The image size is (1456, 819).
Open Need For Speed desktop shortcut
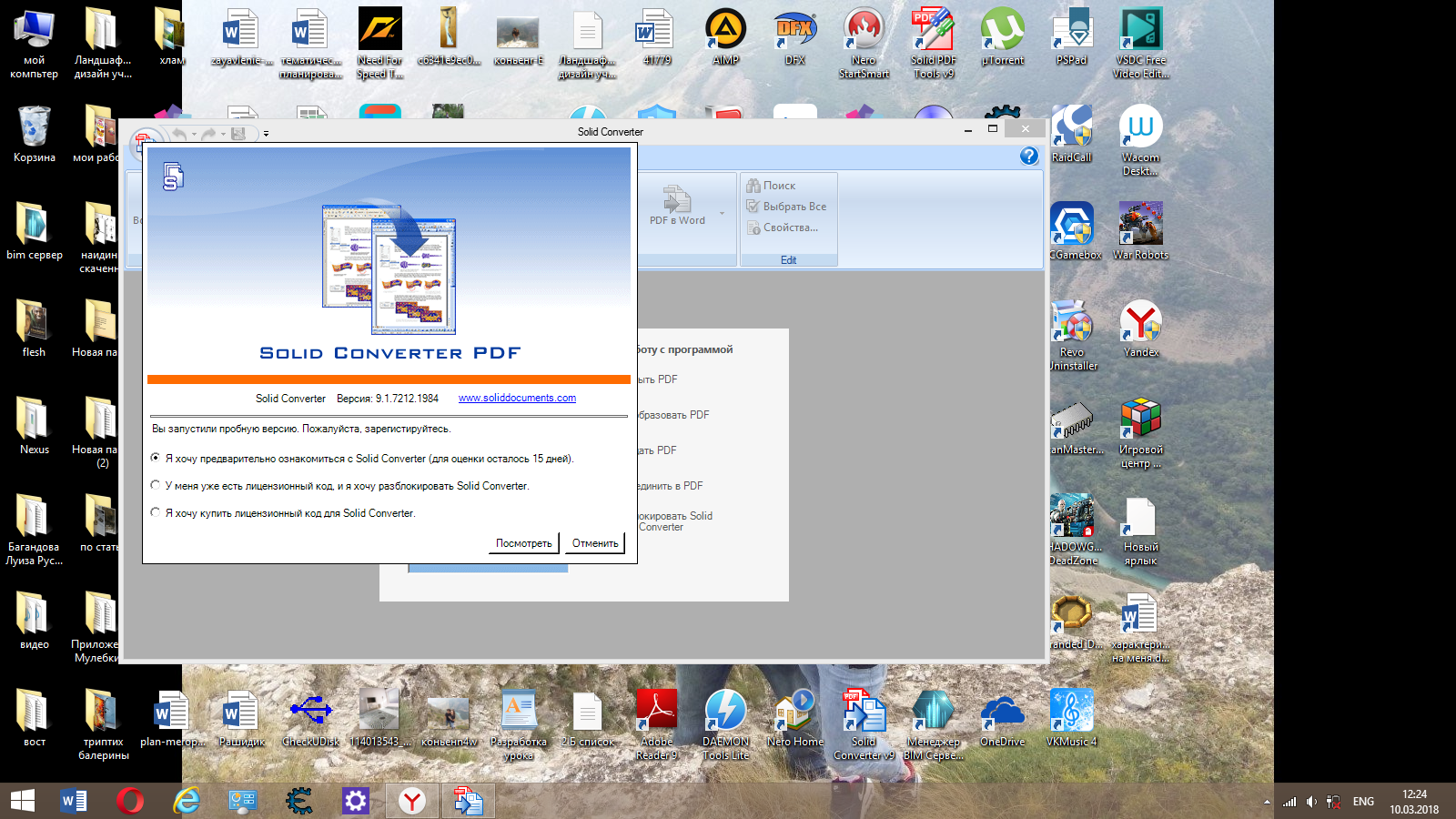click(379, 44)
